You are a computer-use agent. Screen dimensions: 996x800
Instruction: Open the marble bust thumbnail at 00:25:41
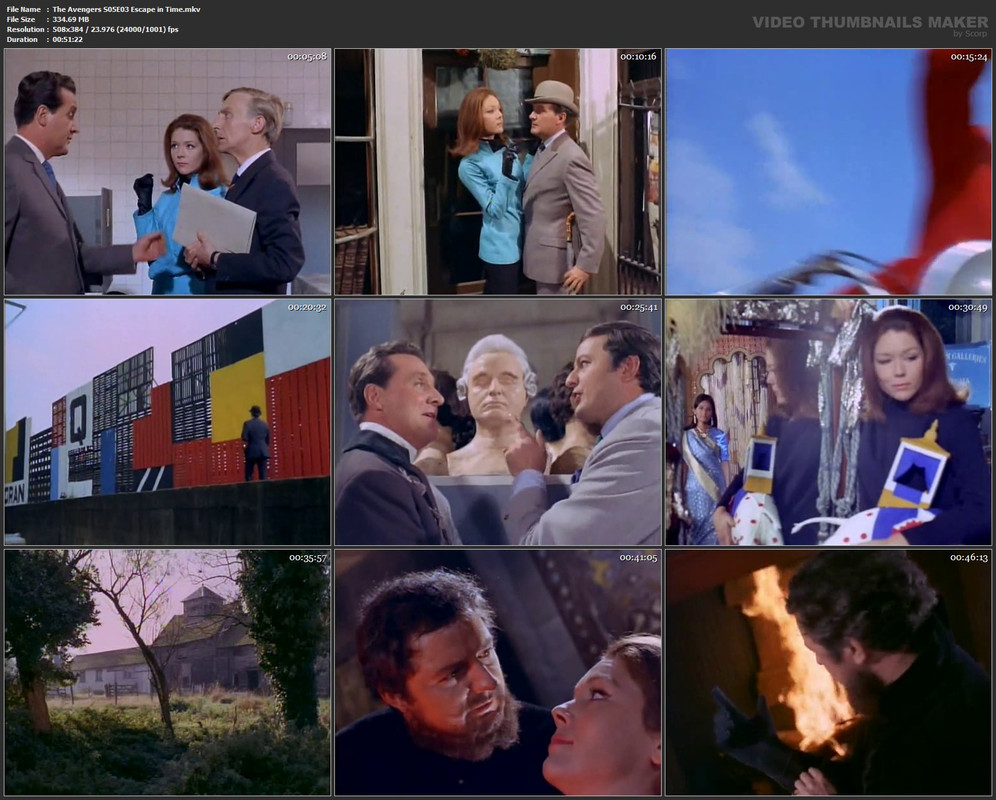click(x=498, y=422)
